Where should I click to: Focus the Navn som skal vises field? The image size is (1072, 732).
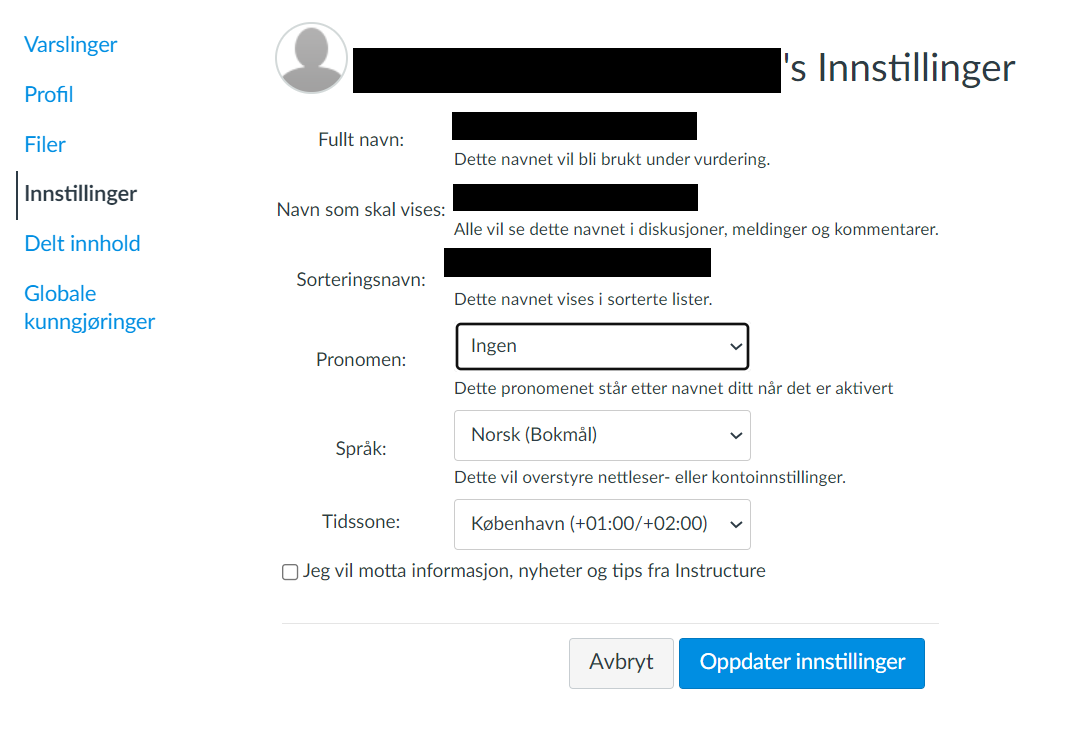pos(575,197)
